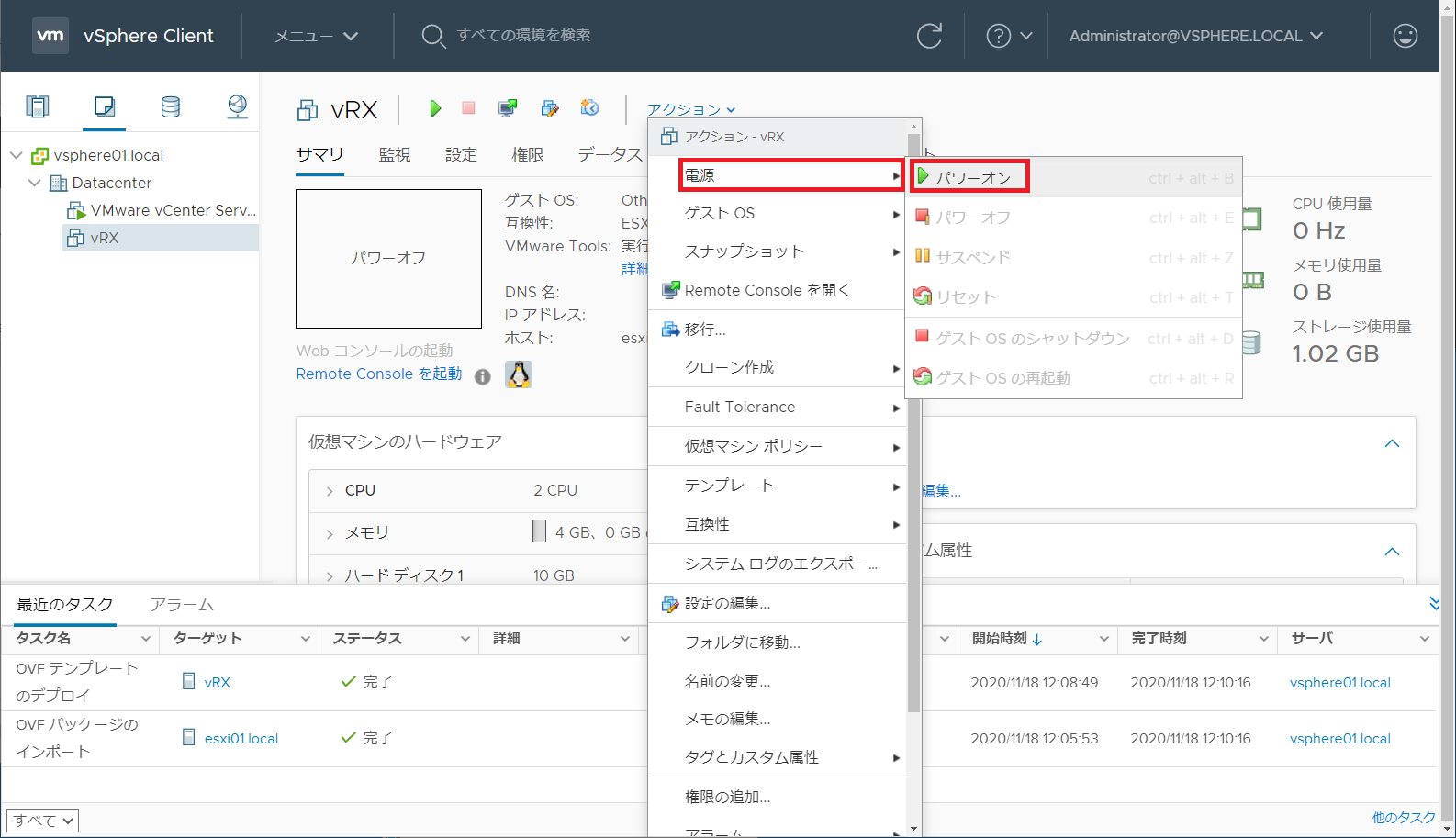Open the スナップショット submenu
Image resolution: width=1456 pixels, height=838 pixels.
[x=778, y=251]
